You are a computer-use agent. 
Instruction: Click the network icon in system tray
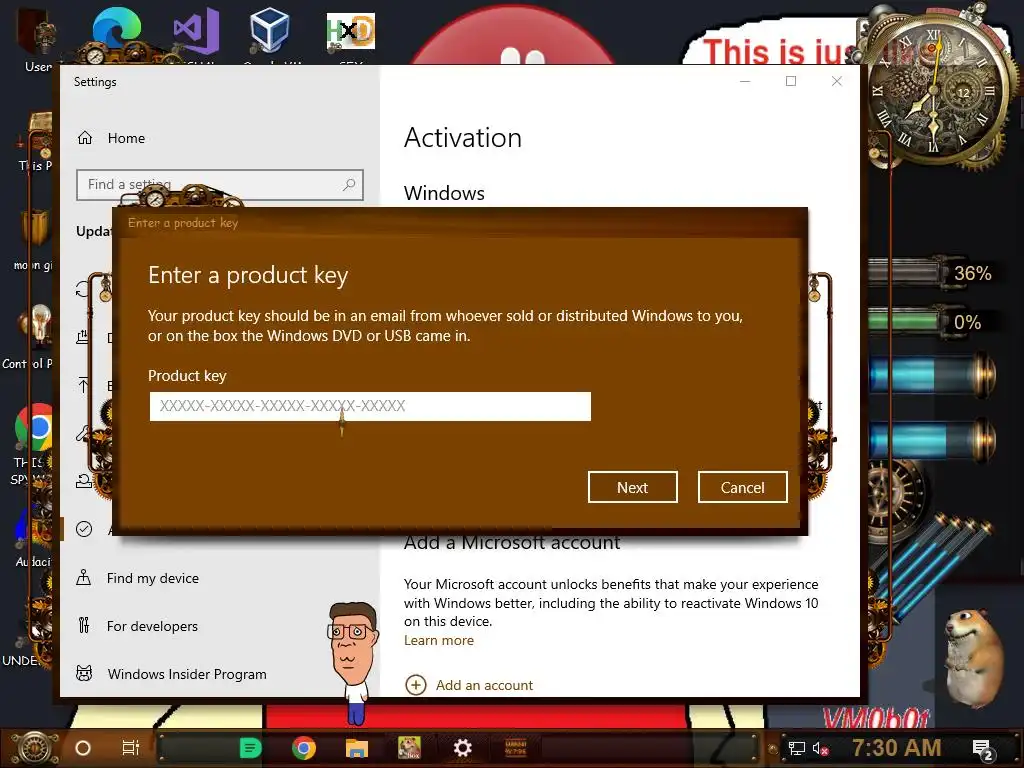(x=797, y=748)
